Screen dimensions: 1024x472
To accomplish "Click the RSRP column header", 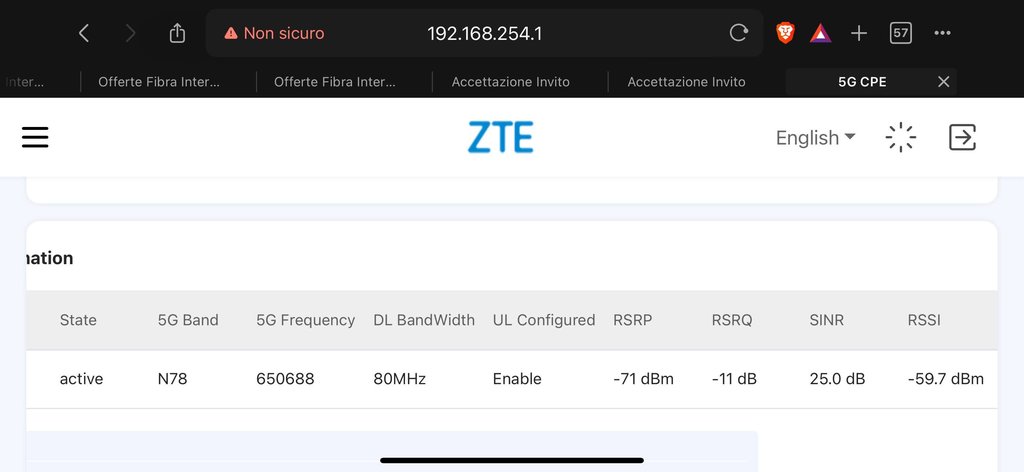I will 632,320.
